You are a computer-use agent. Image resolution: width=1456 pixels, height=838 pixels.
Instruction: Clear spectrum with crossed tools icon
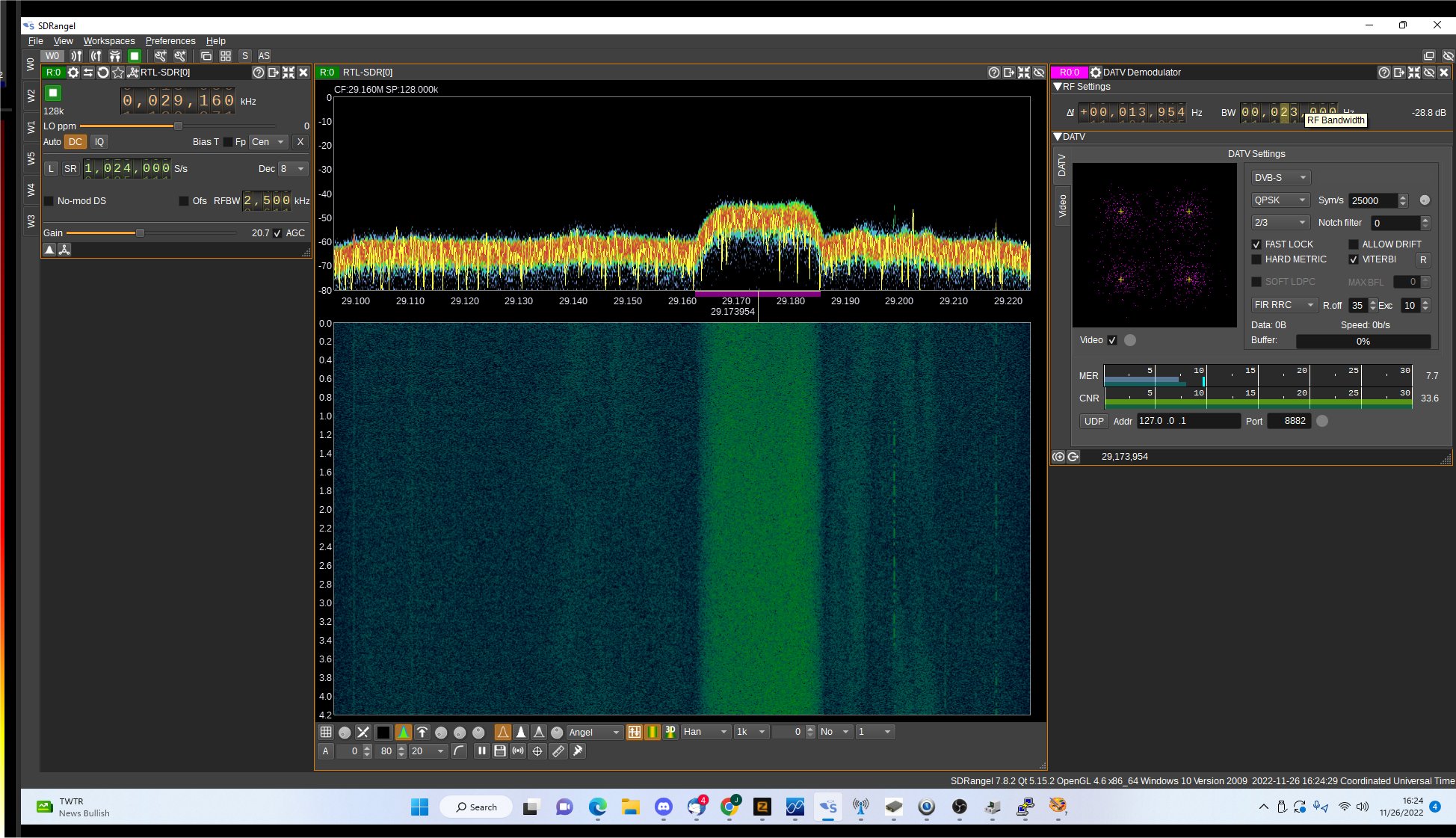(x=363, y=732)
